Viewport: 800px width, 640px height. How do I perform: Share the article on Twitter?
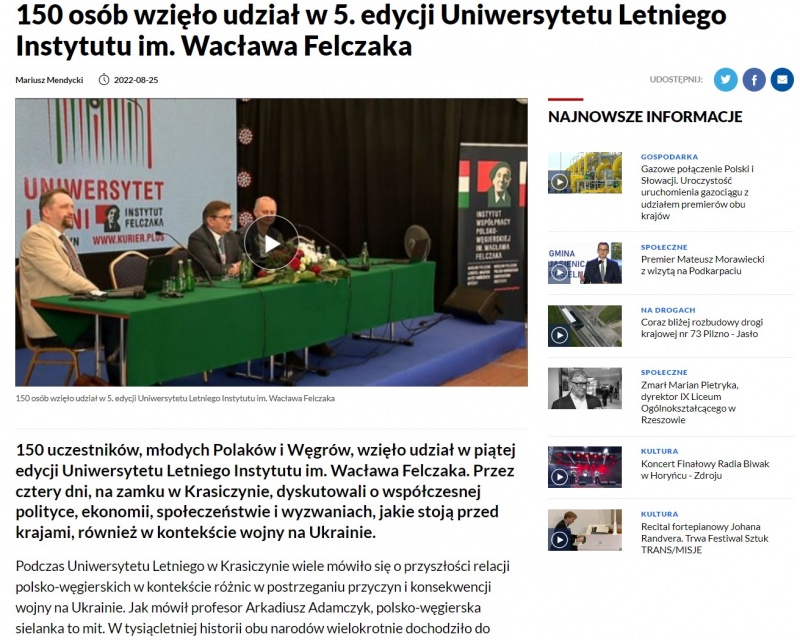tap(726, 80)
